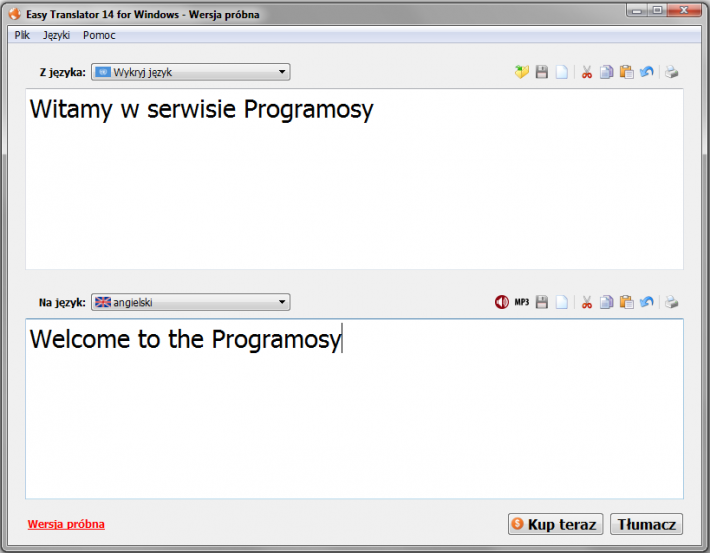This screenshot has width=710, height=553.
Task: Minimize the Easy Translator window
Action: [637, 10]
